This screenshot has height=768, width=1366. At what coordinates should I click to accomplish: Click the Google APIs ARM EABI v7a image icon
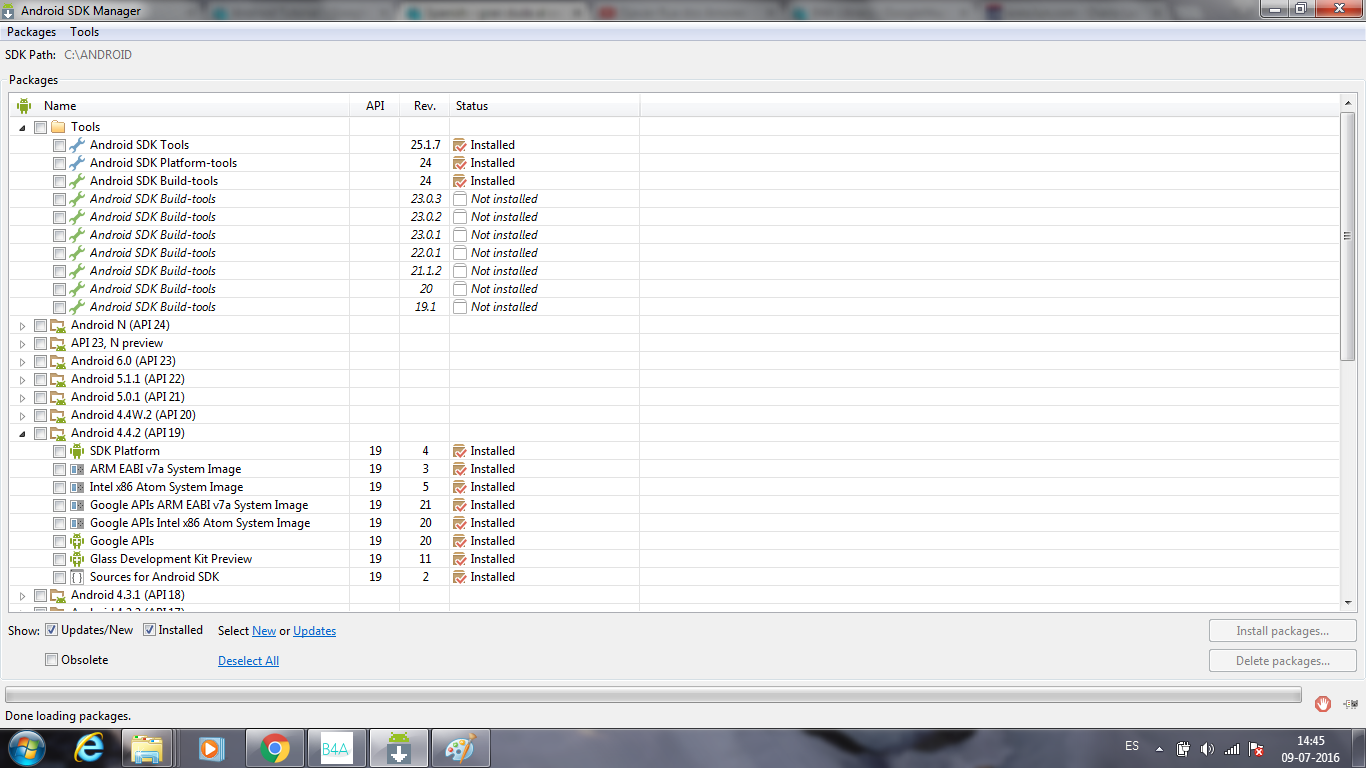point(77,505)
